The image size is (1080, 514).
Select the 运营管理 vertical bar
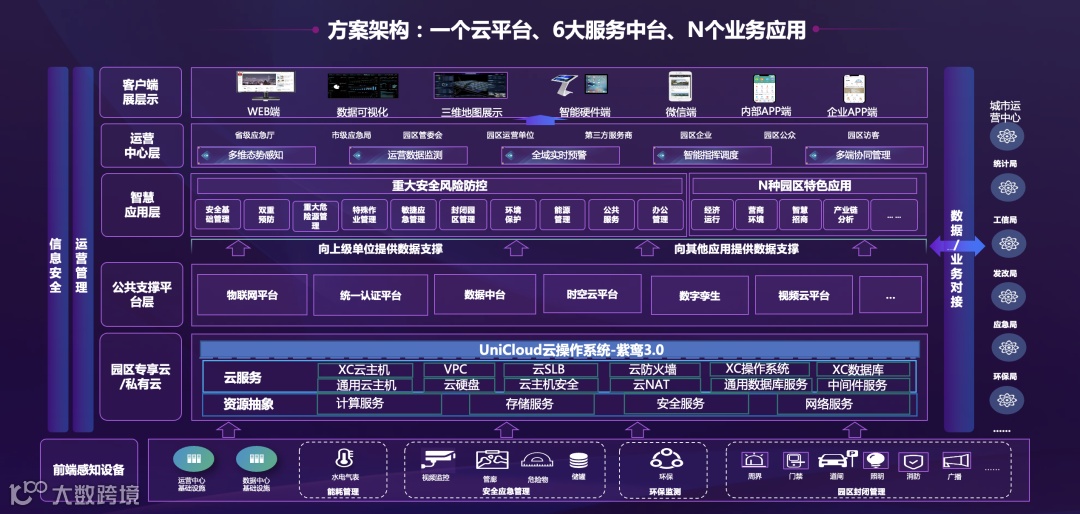[83, 249]
